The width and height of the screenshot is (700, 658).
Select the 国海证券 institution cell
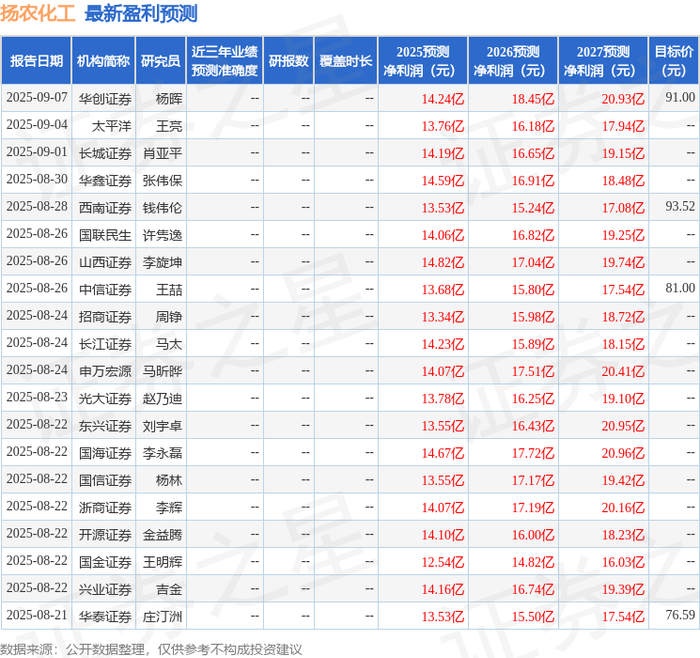pyautogui.click(x=105, y=453)
